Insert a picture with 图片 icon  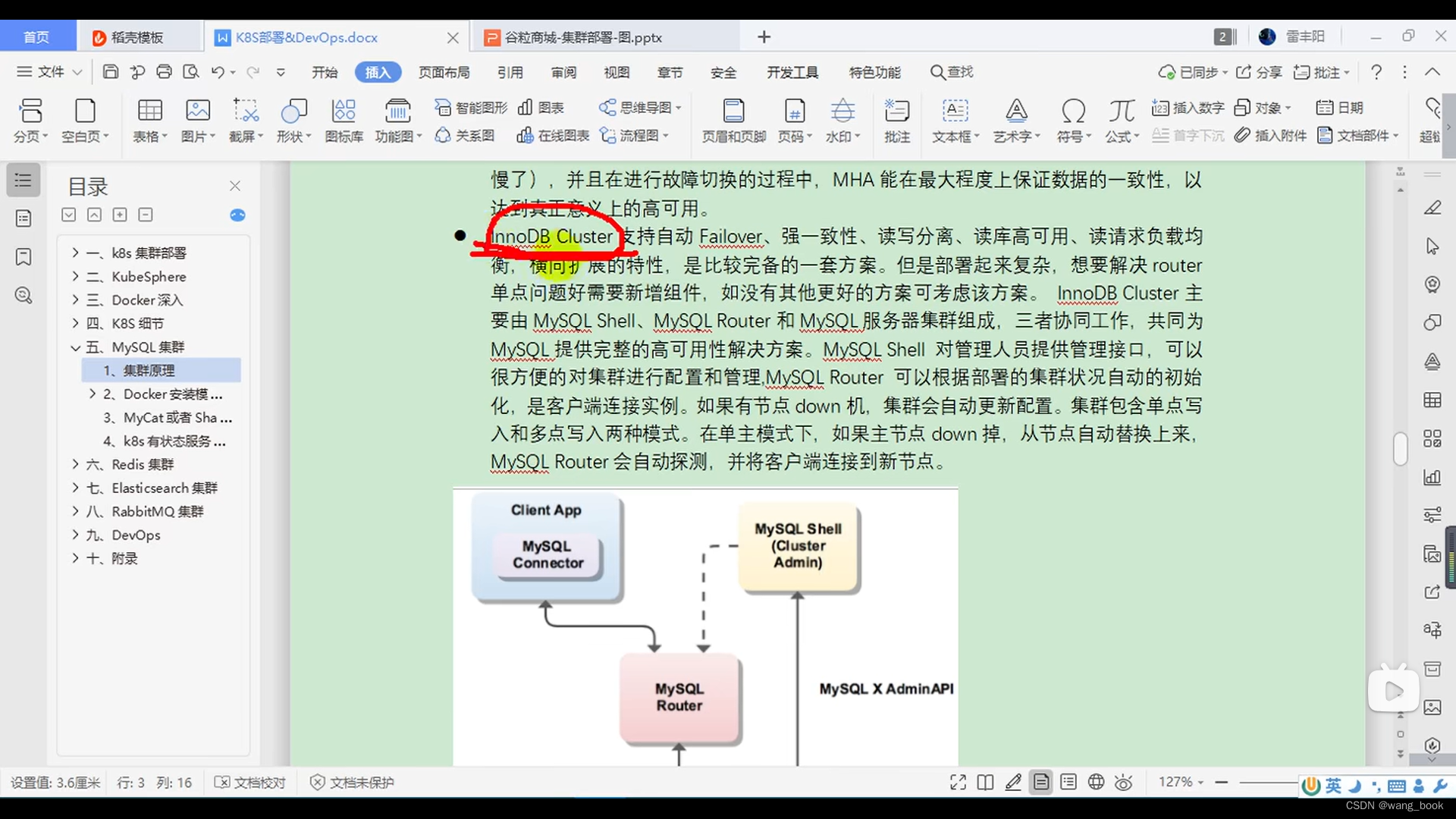coord(198,121)
